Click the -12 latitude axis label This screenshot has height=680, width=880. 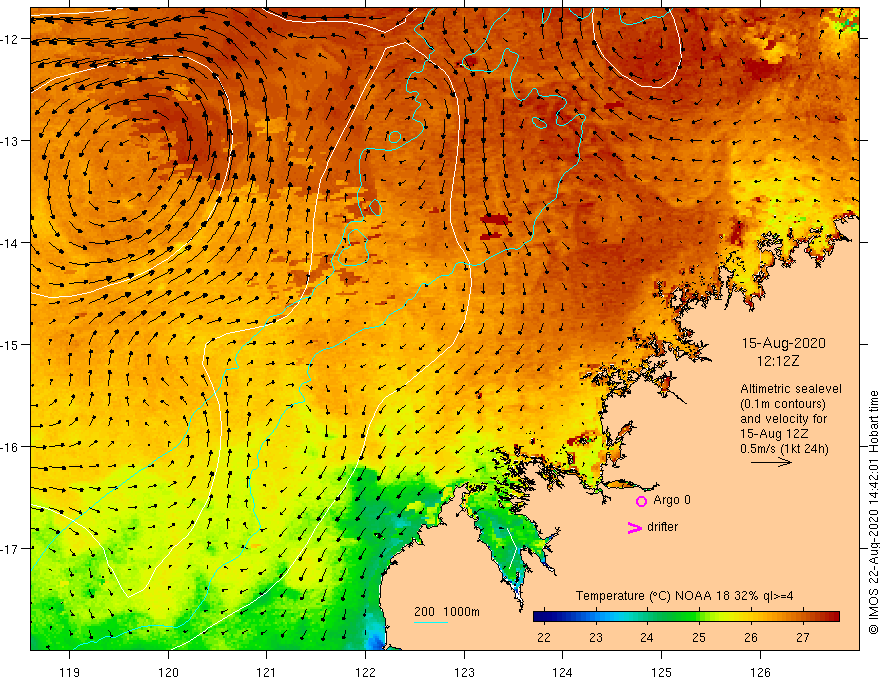(10, 39)
